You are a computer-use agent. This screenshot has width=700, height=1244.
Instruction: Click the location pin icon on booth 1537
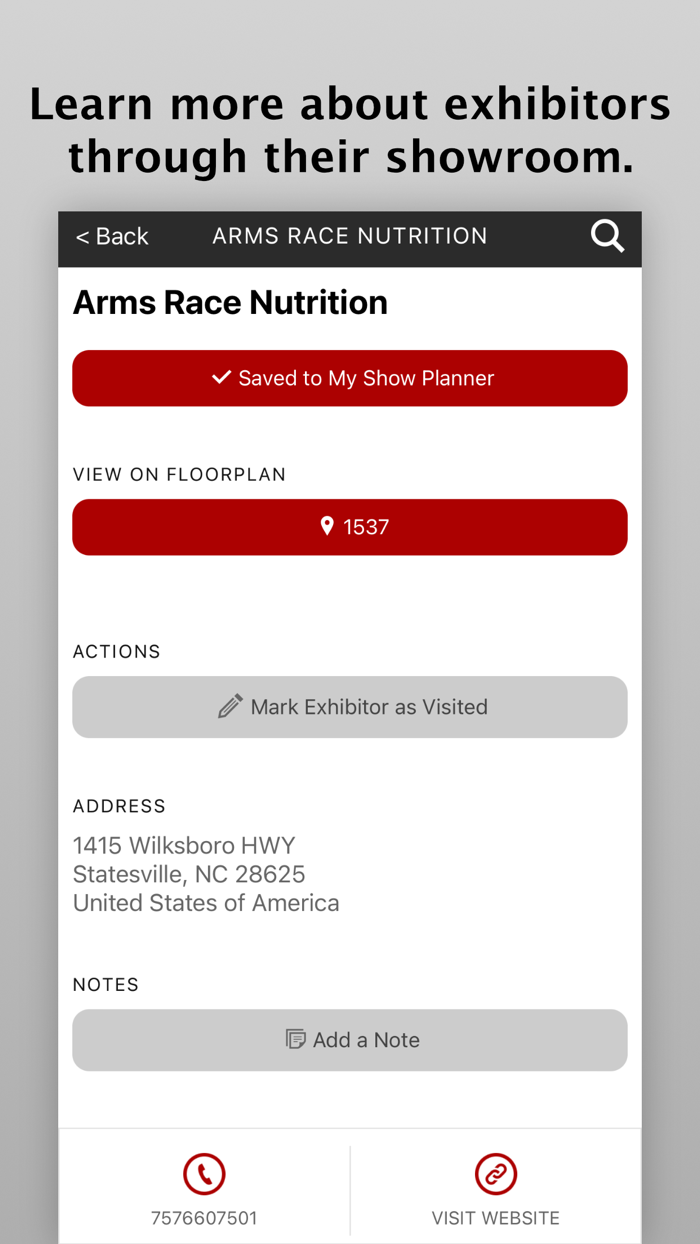point(326,527)
